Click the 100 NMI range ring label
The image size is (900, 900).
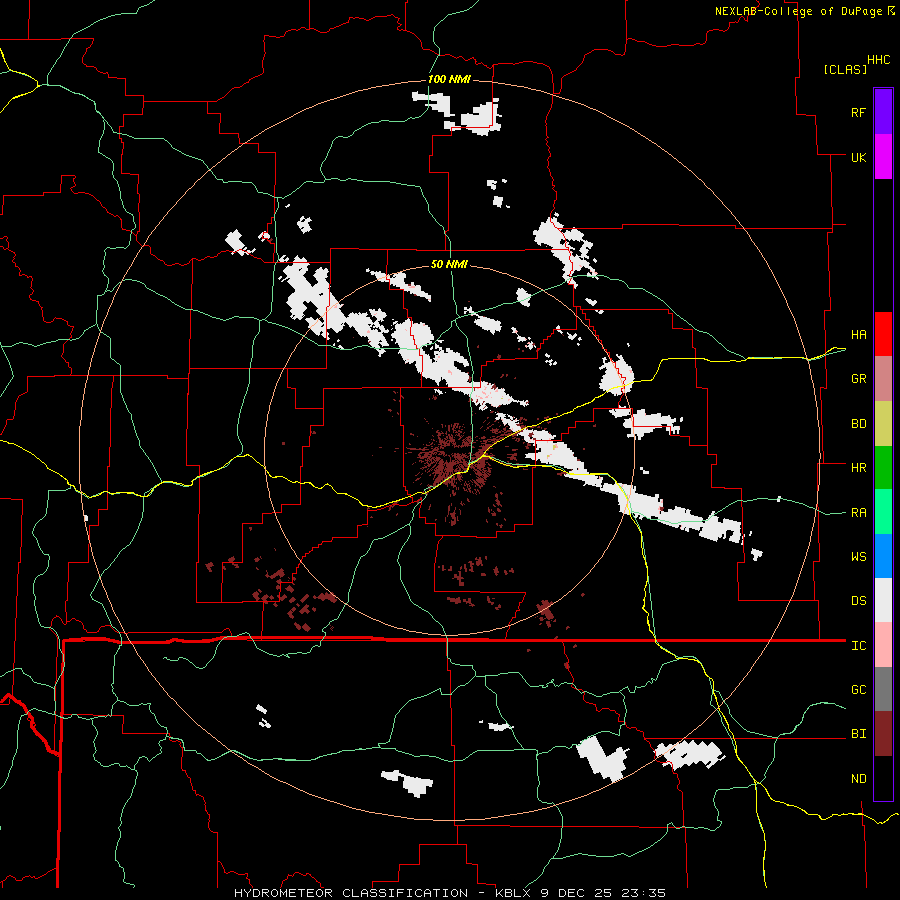coord(449,79)
